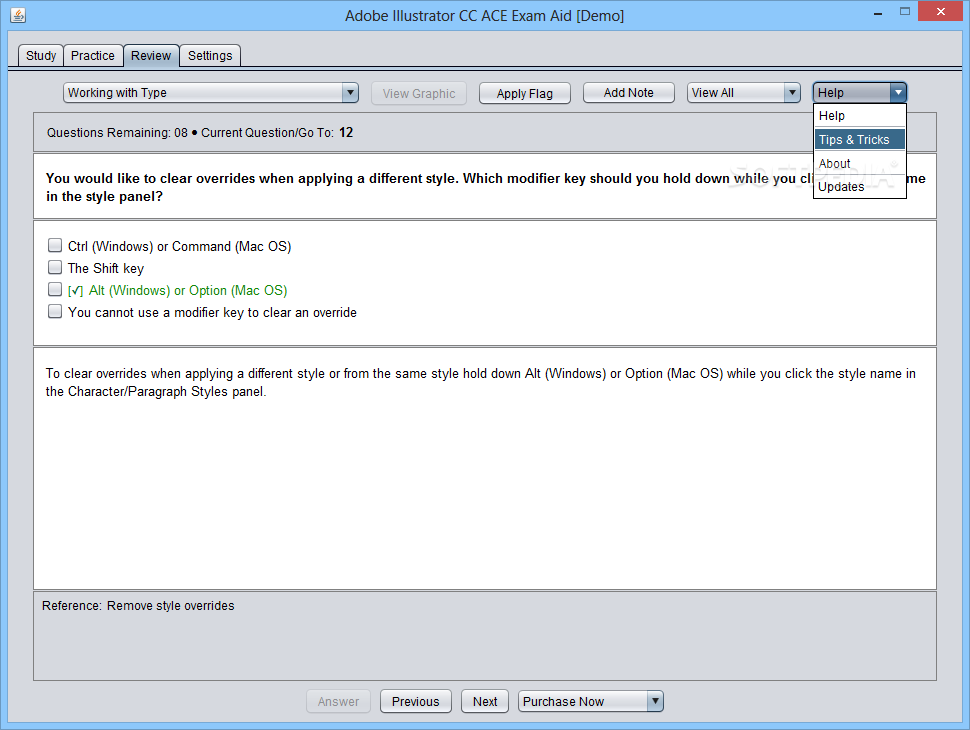Screen dimensions: 970x730
Task: Click the current question number 12 field
Action: click(x=346, y=132)
